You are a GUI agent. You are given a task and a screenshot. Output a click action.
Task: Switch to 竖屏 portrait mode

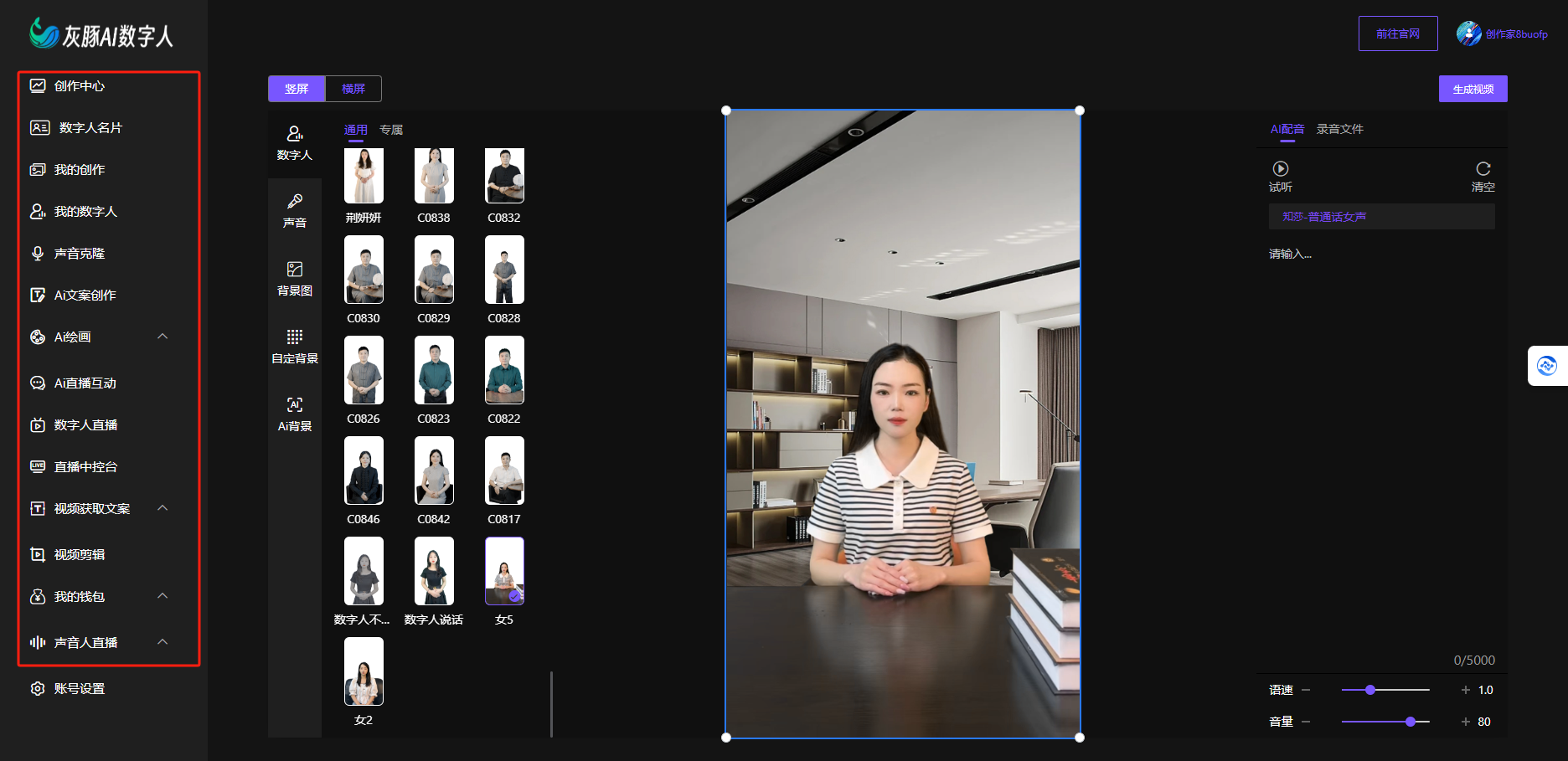297,89
